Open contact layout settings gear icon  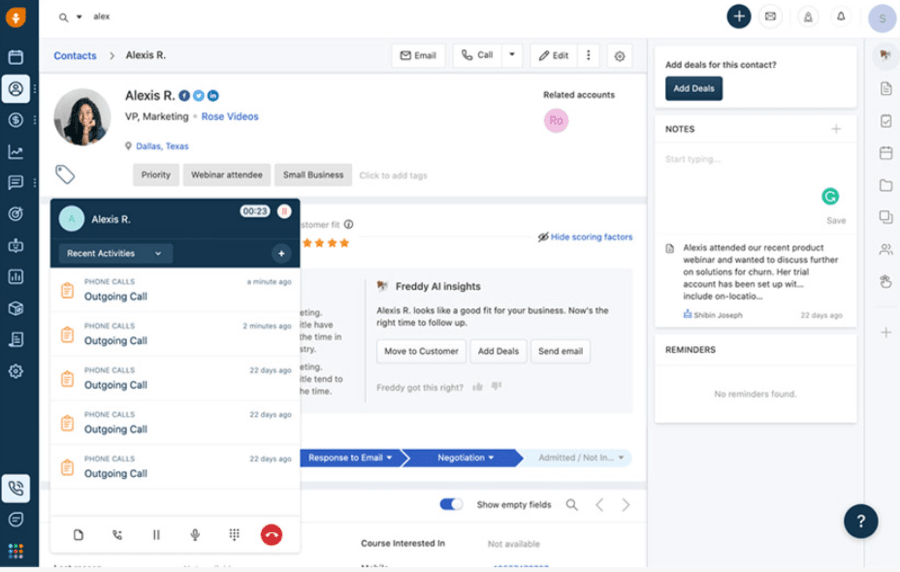point(619,56)
